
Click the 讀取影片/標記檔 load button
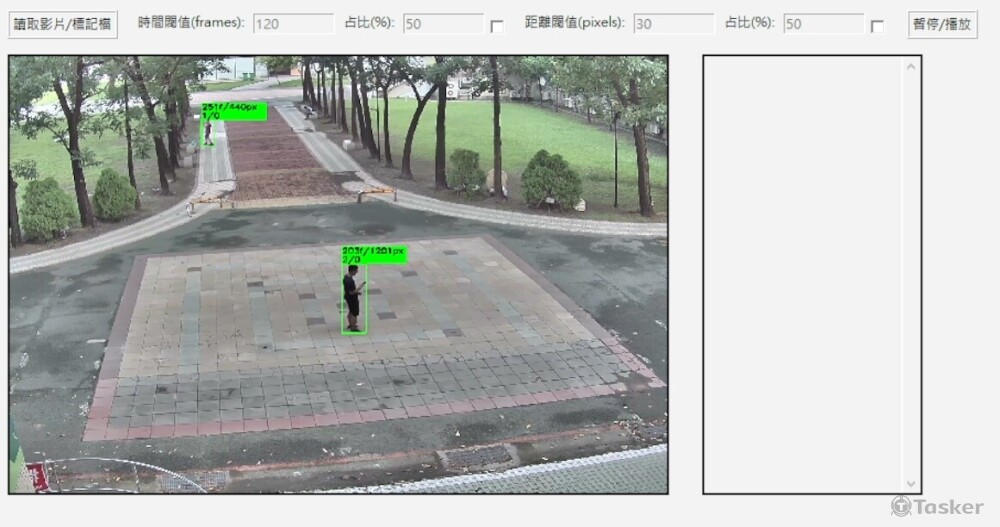coord(62,24)
